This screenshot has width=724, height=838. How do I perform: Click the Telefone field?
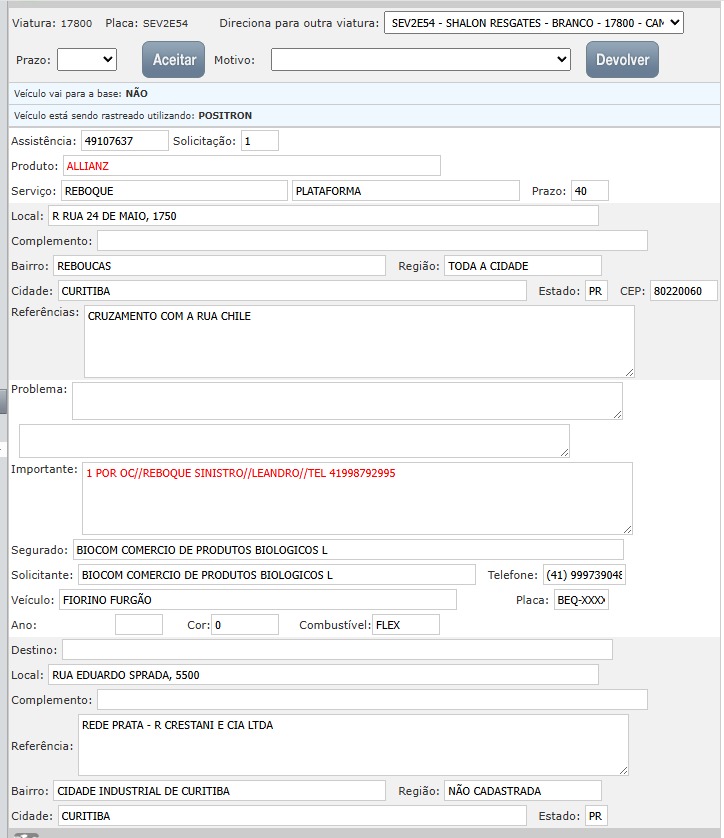[x=584, y=575]
